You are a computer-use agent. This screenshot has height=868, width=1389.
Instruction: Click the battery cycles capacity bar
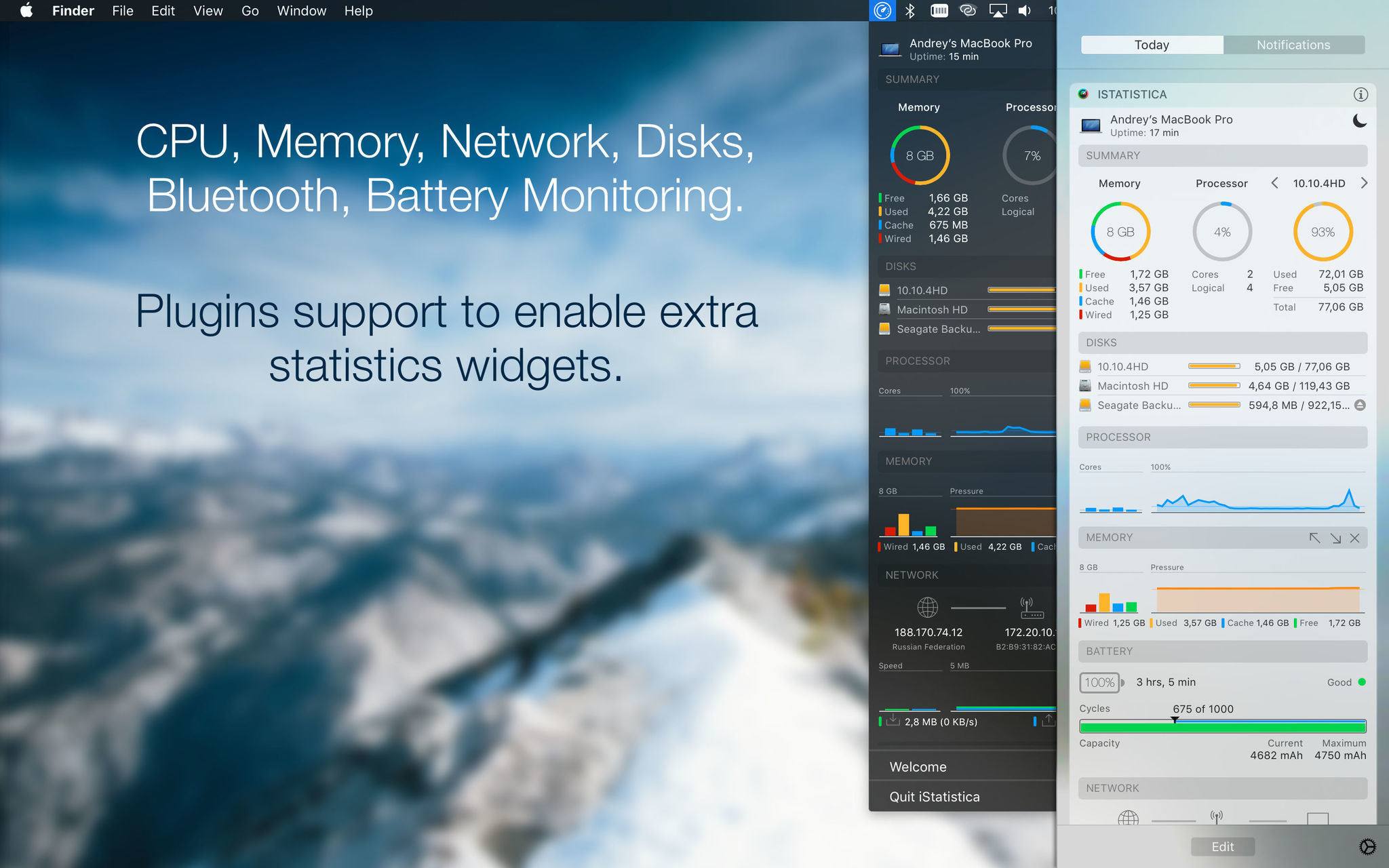click(x=1222, y=727)
